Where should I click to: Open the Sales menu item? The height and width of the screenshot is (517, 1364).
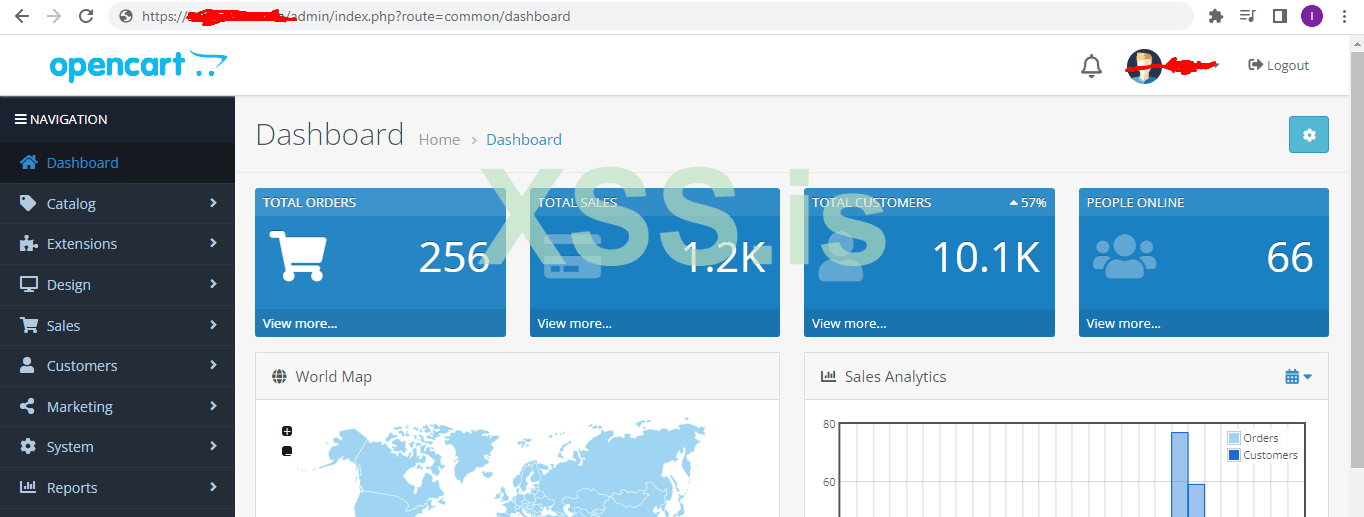(x=117, y=326)
